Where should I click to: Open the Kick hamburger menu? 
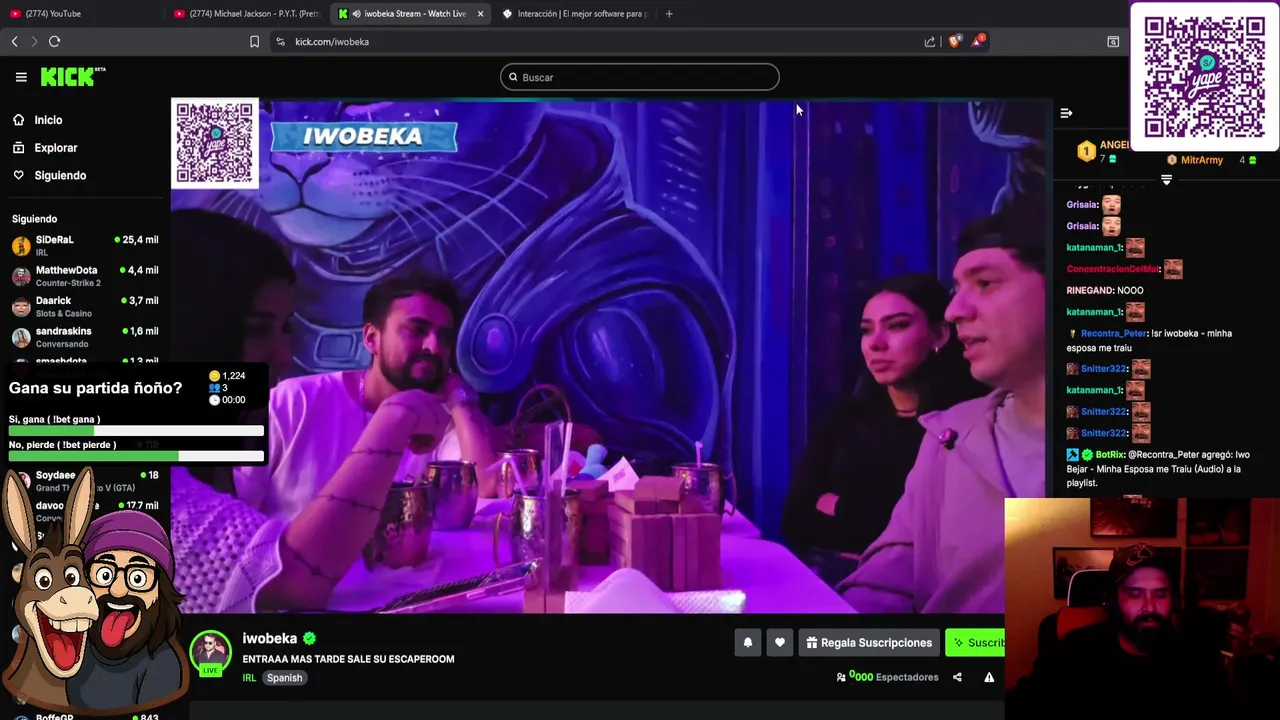[21, 77]
